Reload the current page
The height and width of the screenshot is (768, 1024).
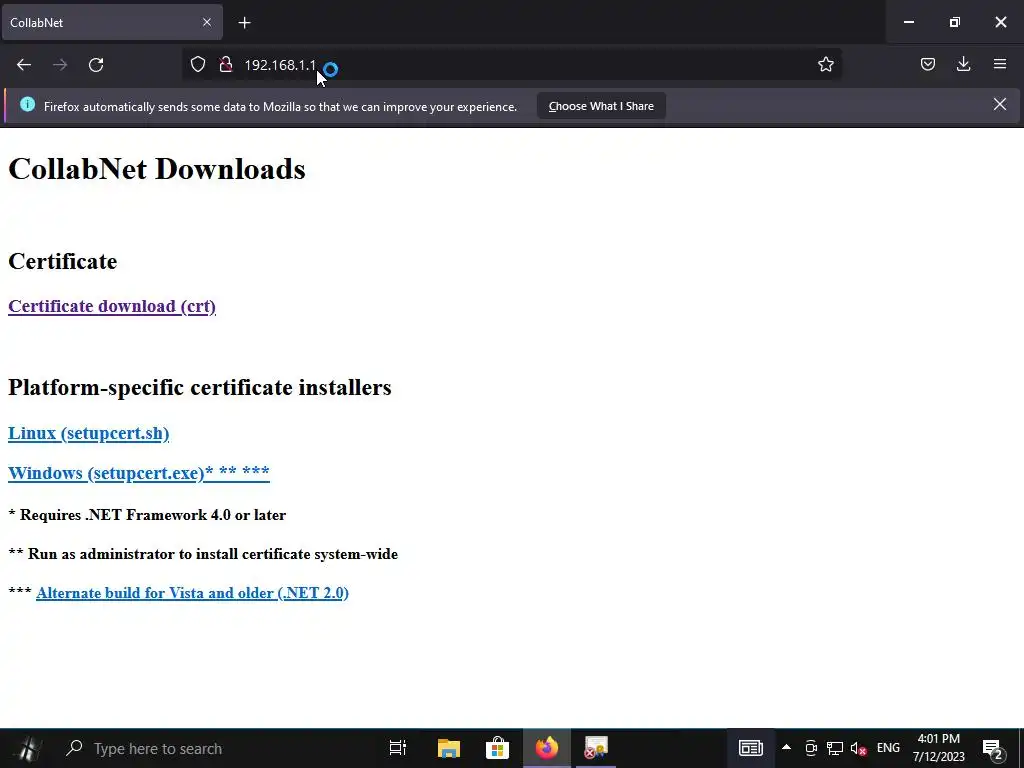(96, 65)
